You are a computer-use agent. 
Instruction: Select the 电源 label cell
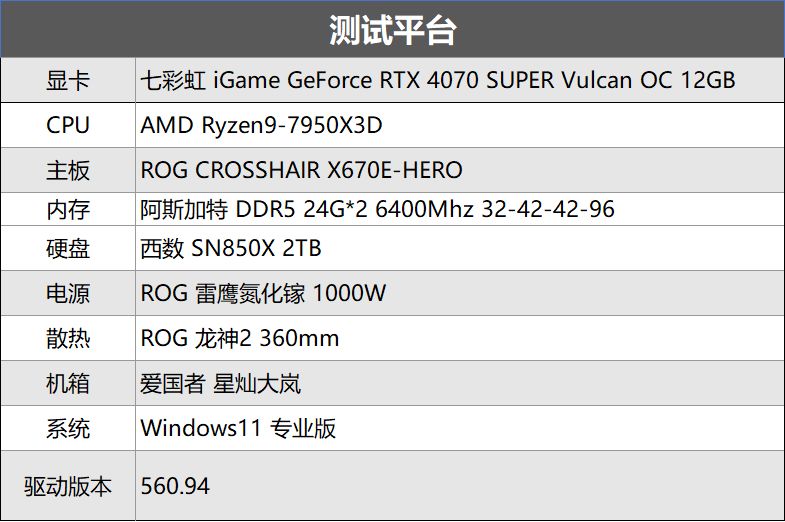tap(68, 293)
